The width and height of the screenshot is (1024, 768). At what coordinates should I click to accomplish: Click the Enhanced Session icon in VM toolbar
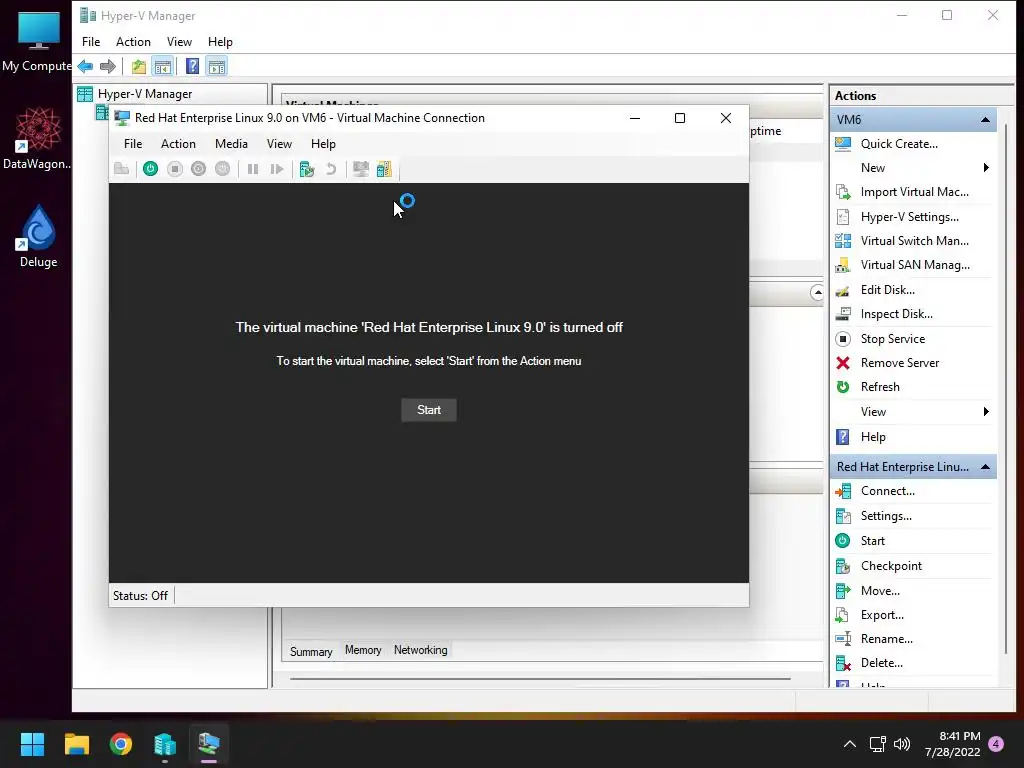tap(360, 169)
